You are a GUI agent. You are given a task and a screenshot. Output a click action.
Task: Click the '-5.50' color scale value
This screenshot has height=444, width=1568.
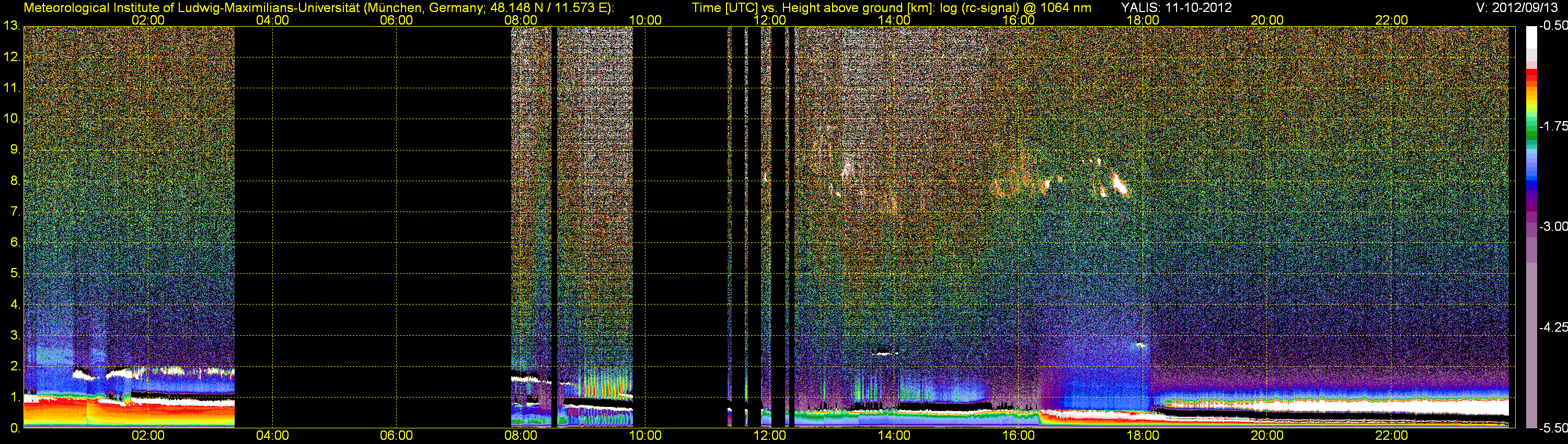coord(1553,428)
